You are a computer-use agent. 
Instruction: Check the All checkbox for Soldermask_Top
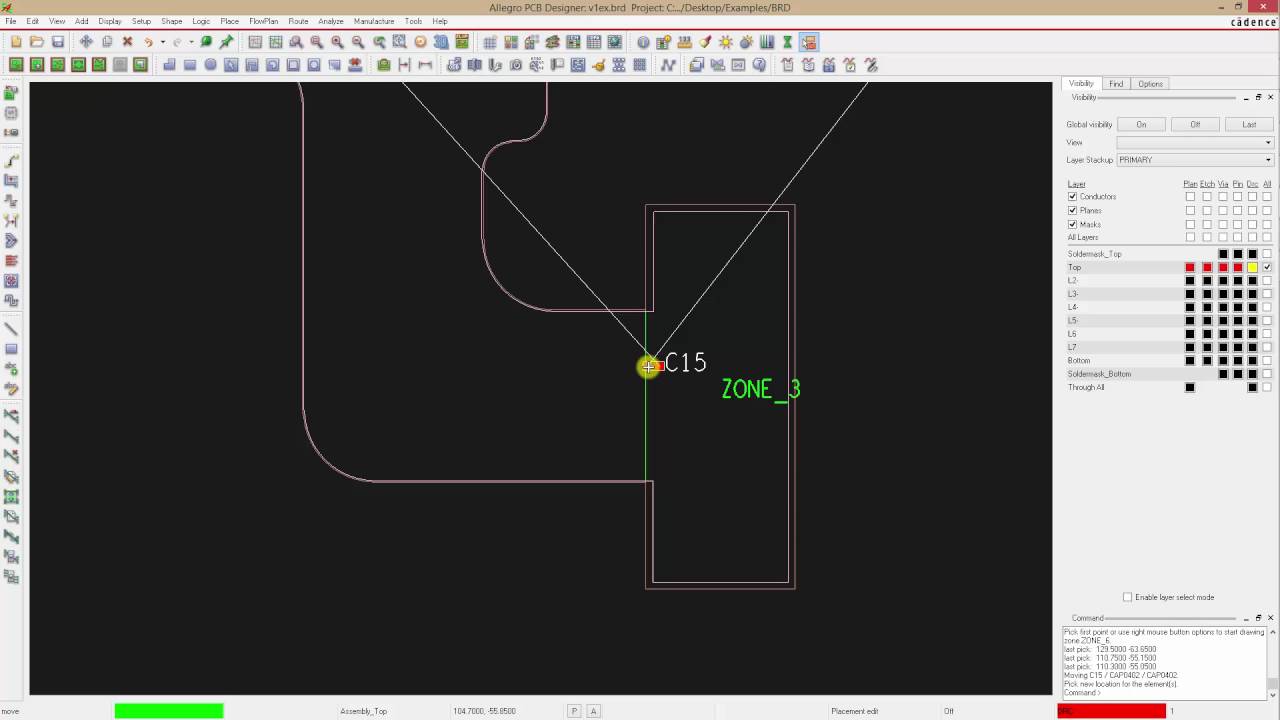1267,254
